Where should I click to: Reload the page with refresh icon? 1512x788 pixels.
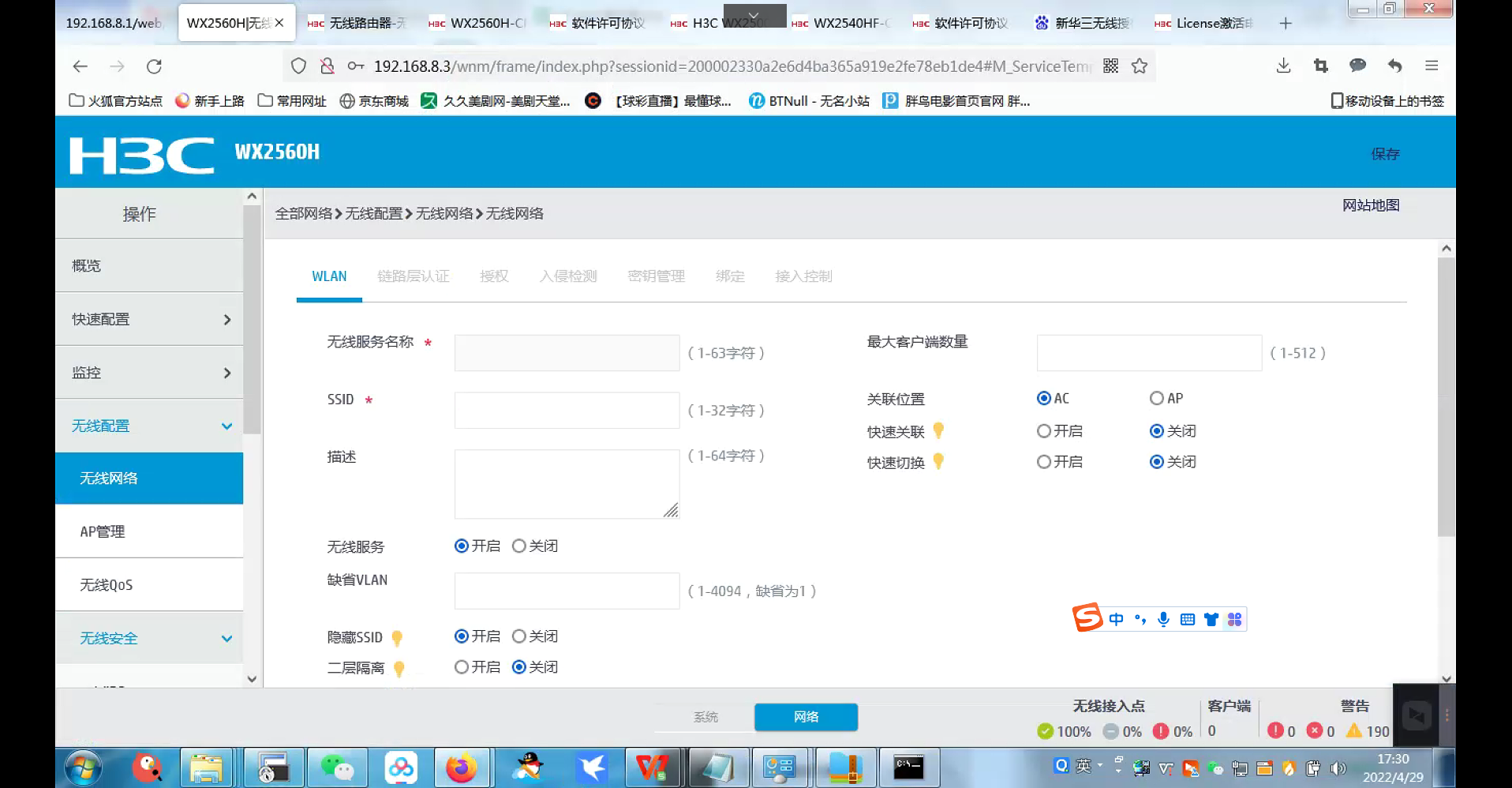tap(154, 66)
